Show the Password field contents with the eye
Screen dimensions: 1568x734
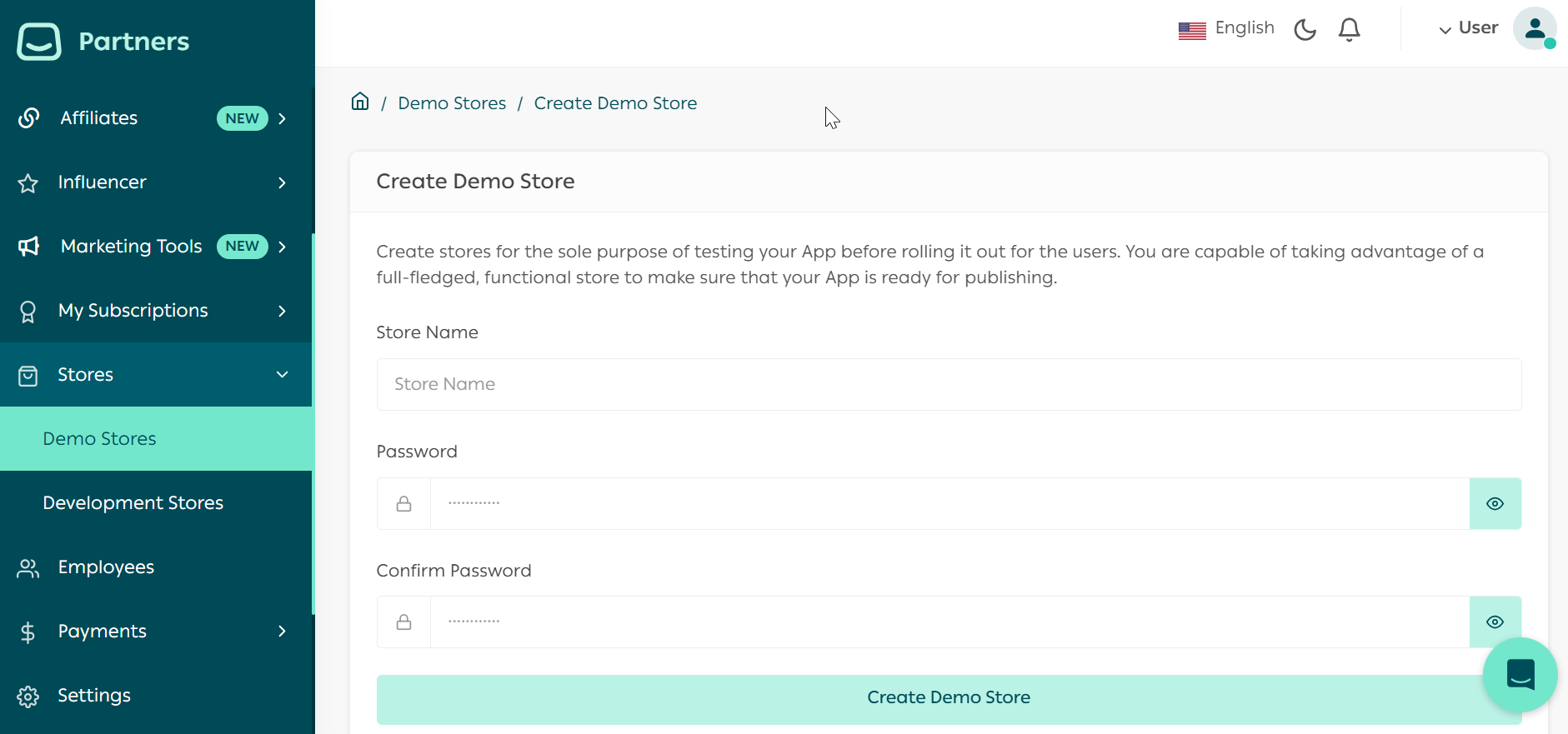click(1495, 503)
